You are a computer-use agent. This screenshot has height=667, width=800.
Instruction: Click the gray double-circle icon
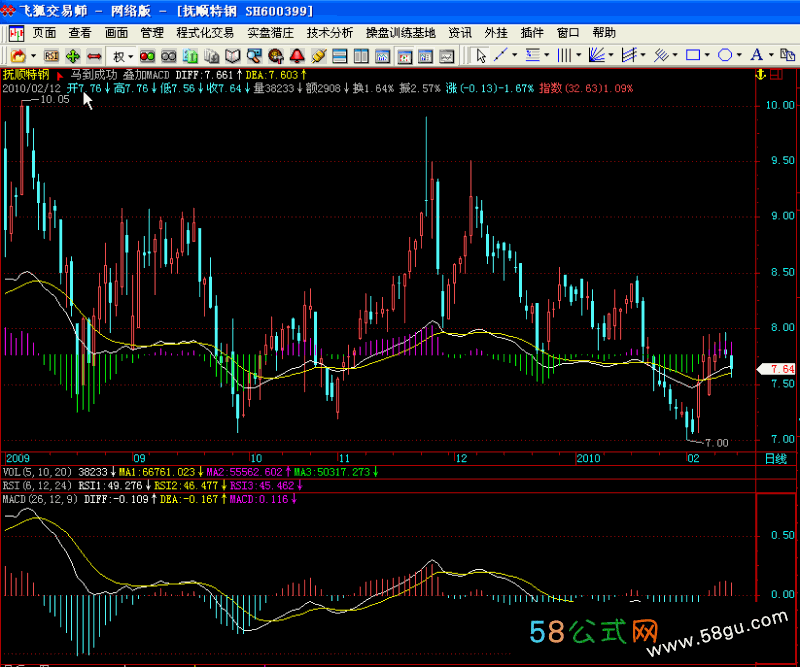[168, 56]
